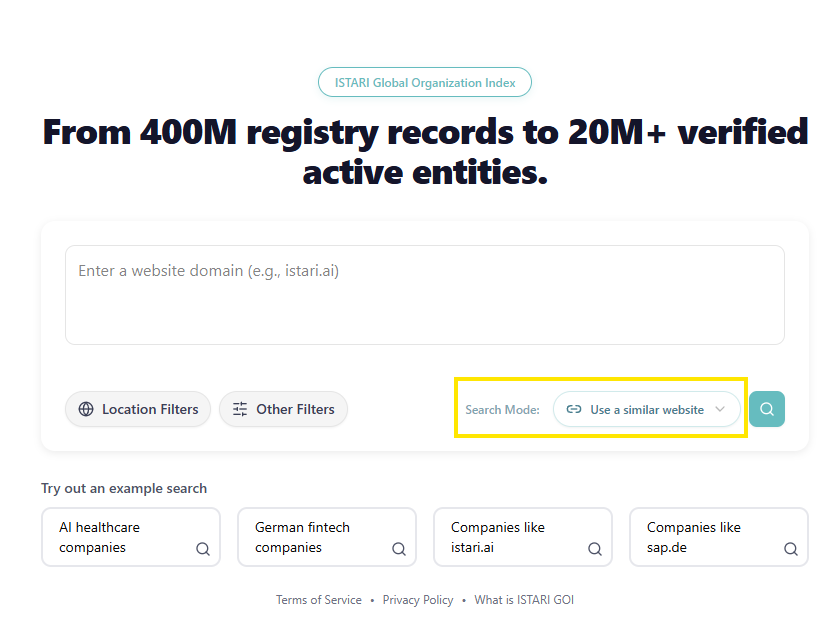Click magnifier icon on Companies like sap.de card

[790, 549]
